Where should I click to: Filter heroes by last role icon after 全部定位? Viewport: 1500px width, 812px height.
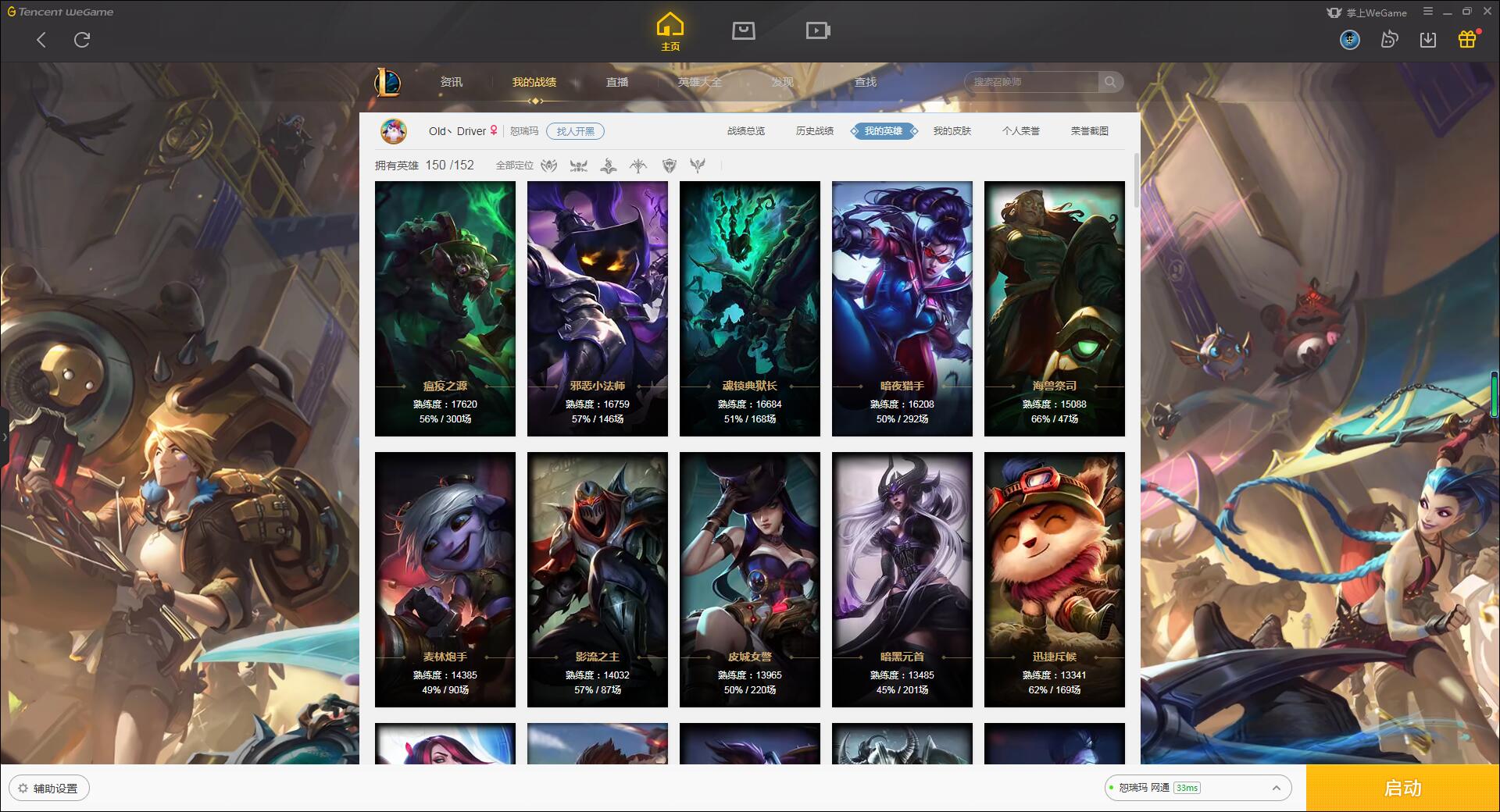click(x=698, y=166)
